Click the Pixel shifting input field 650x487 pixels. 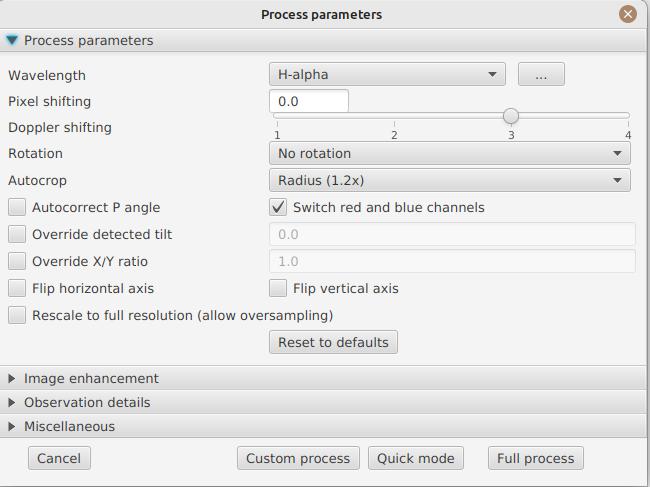pos(308,101)
